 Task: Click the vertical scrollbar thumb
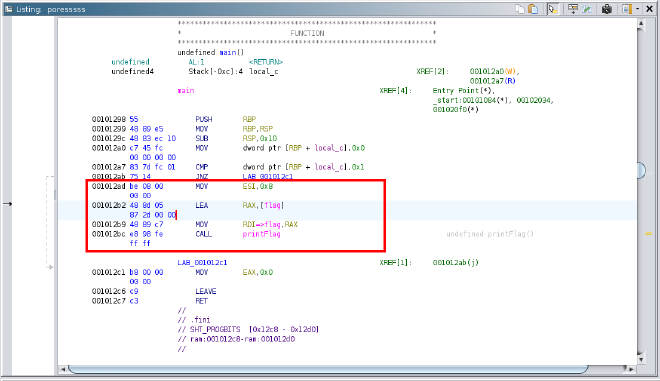(641, 170)
